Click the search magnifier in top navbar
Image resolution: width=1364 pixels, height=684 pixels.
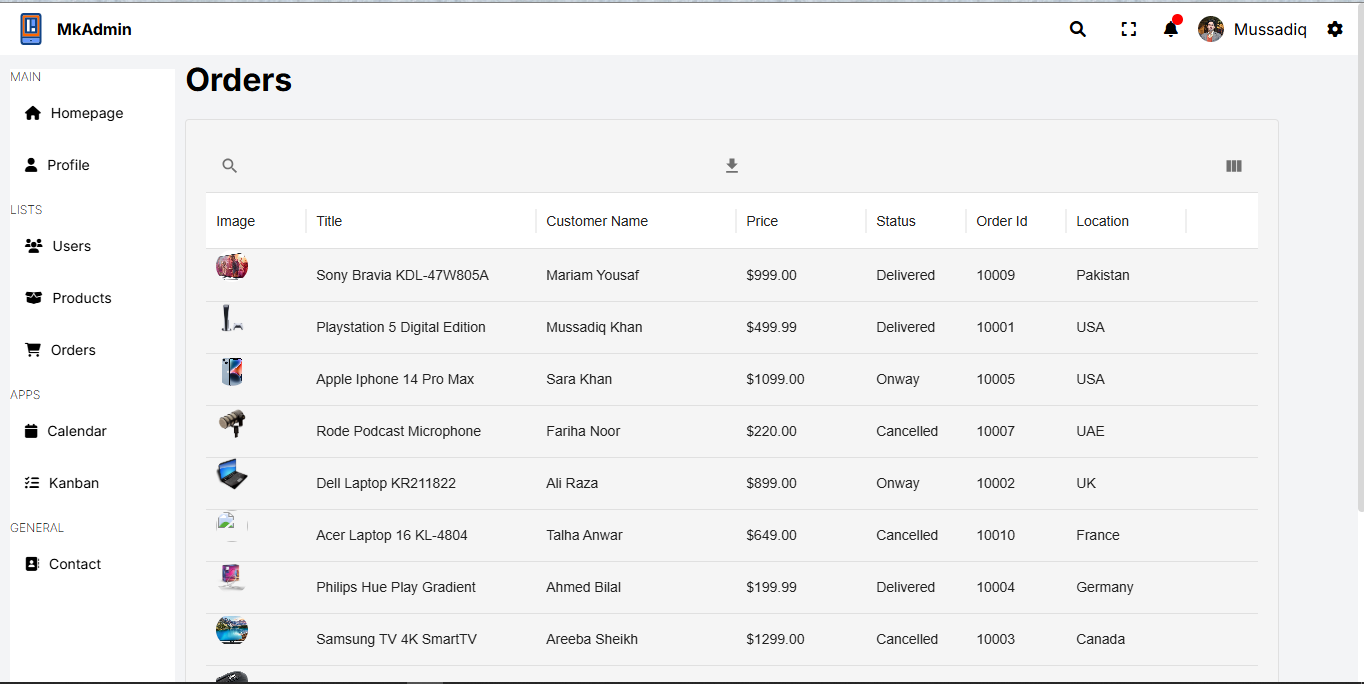1077,29
